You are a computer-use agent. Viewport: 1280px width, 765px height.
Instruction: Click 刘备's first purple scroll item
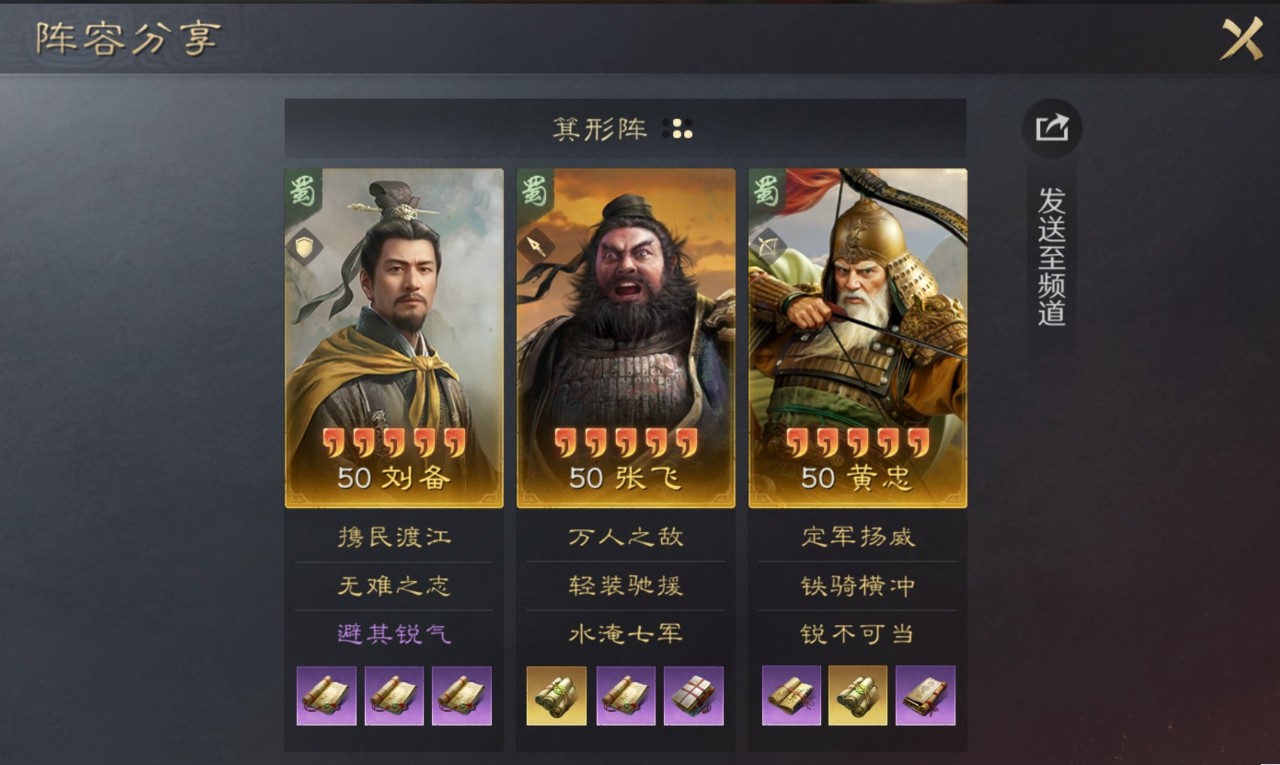[326, 695]
